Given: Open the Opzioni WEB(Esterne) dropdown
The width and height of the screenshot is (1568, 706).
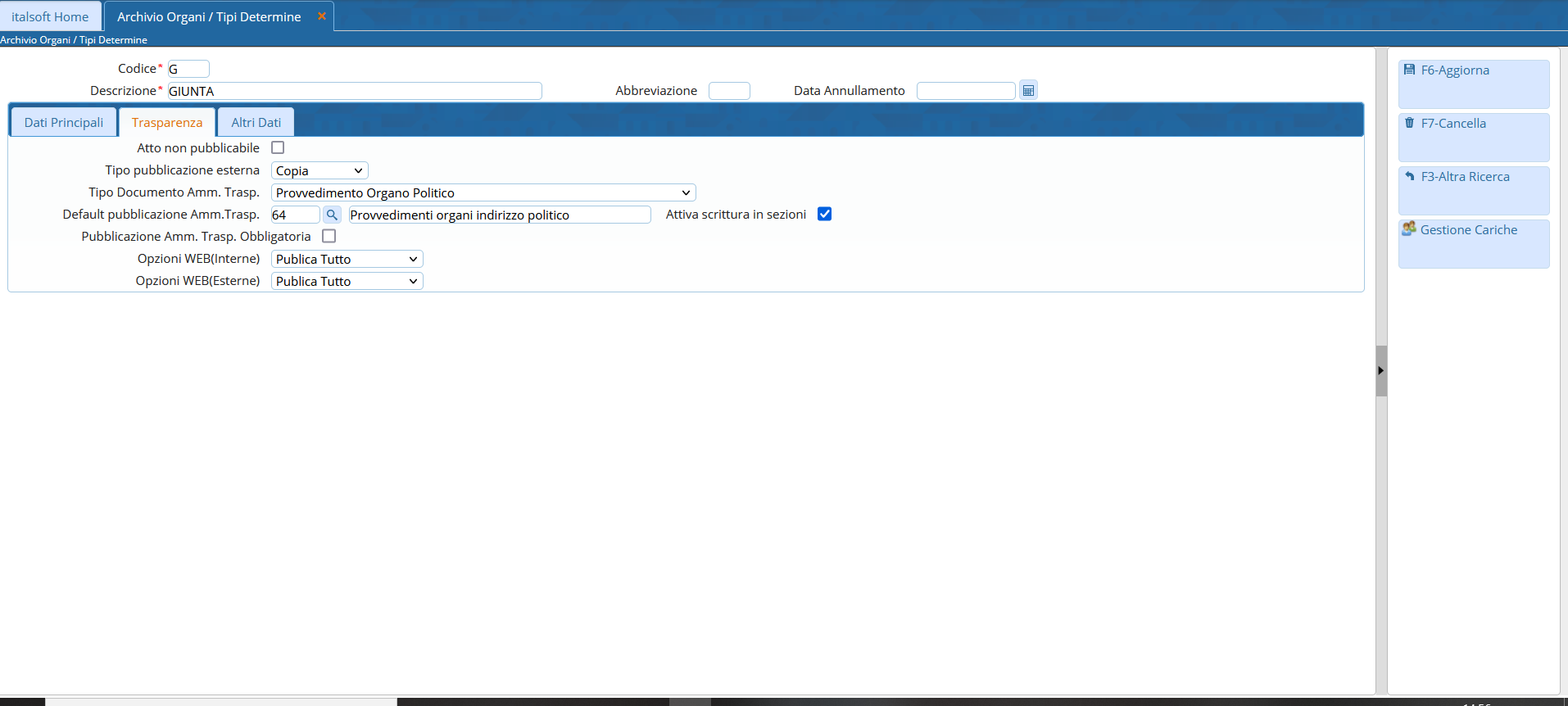Looking at the screenshot, I should [347, 281].
